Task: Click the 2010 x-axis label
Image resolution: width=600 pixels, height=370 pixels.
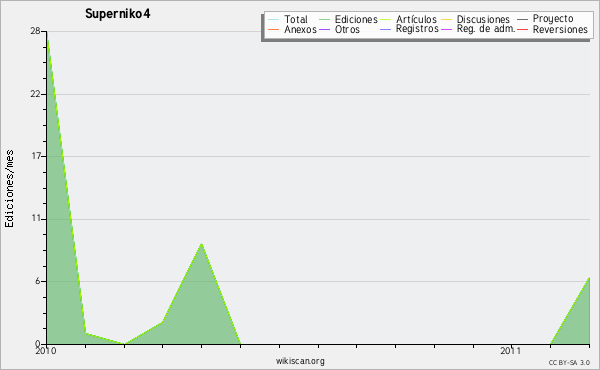Action: click(x=46, y=350)
